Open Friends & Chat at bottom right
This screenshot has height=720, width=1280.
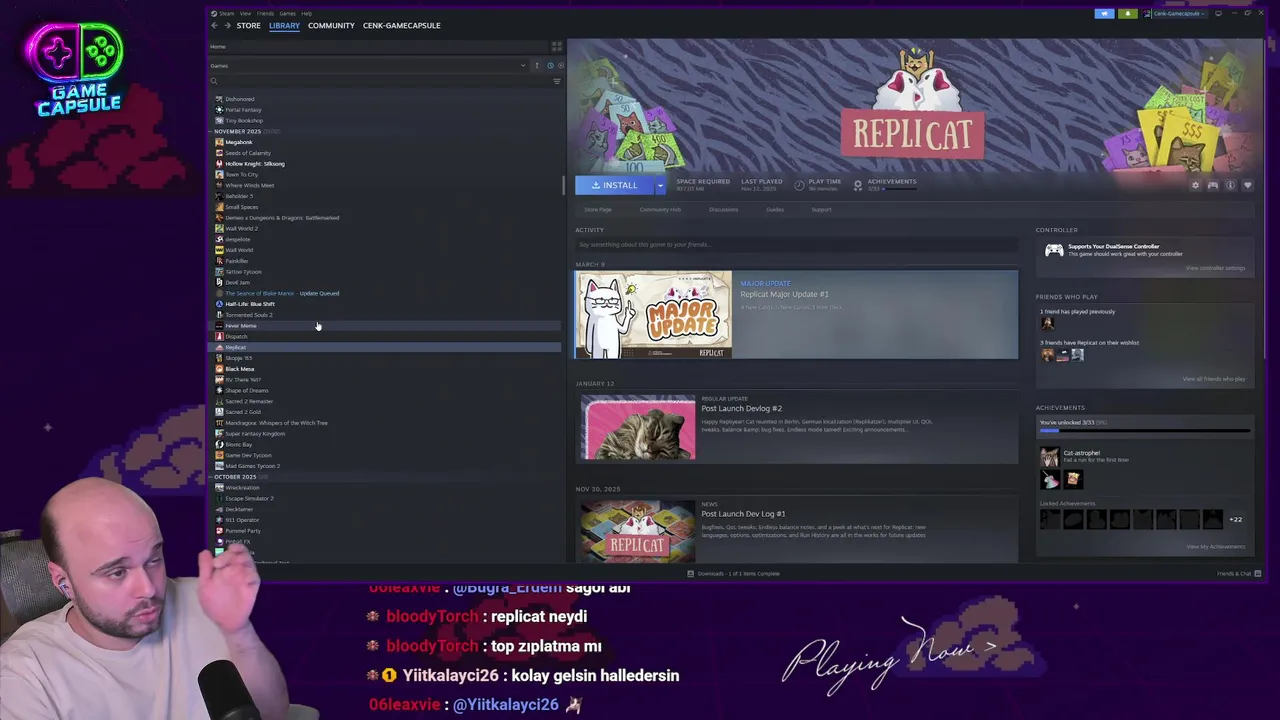(x=1238, y=574)
